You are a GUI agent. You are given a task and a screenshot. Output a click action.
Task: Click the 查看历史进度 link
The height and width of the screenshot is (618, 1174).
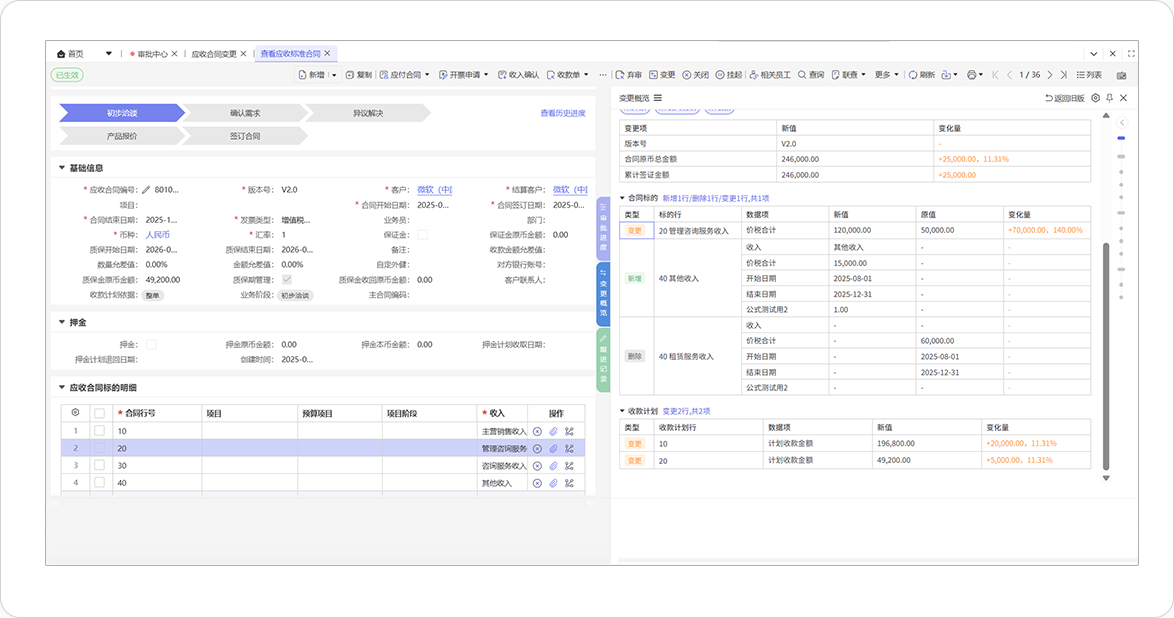pos(562,113)
